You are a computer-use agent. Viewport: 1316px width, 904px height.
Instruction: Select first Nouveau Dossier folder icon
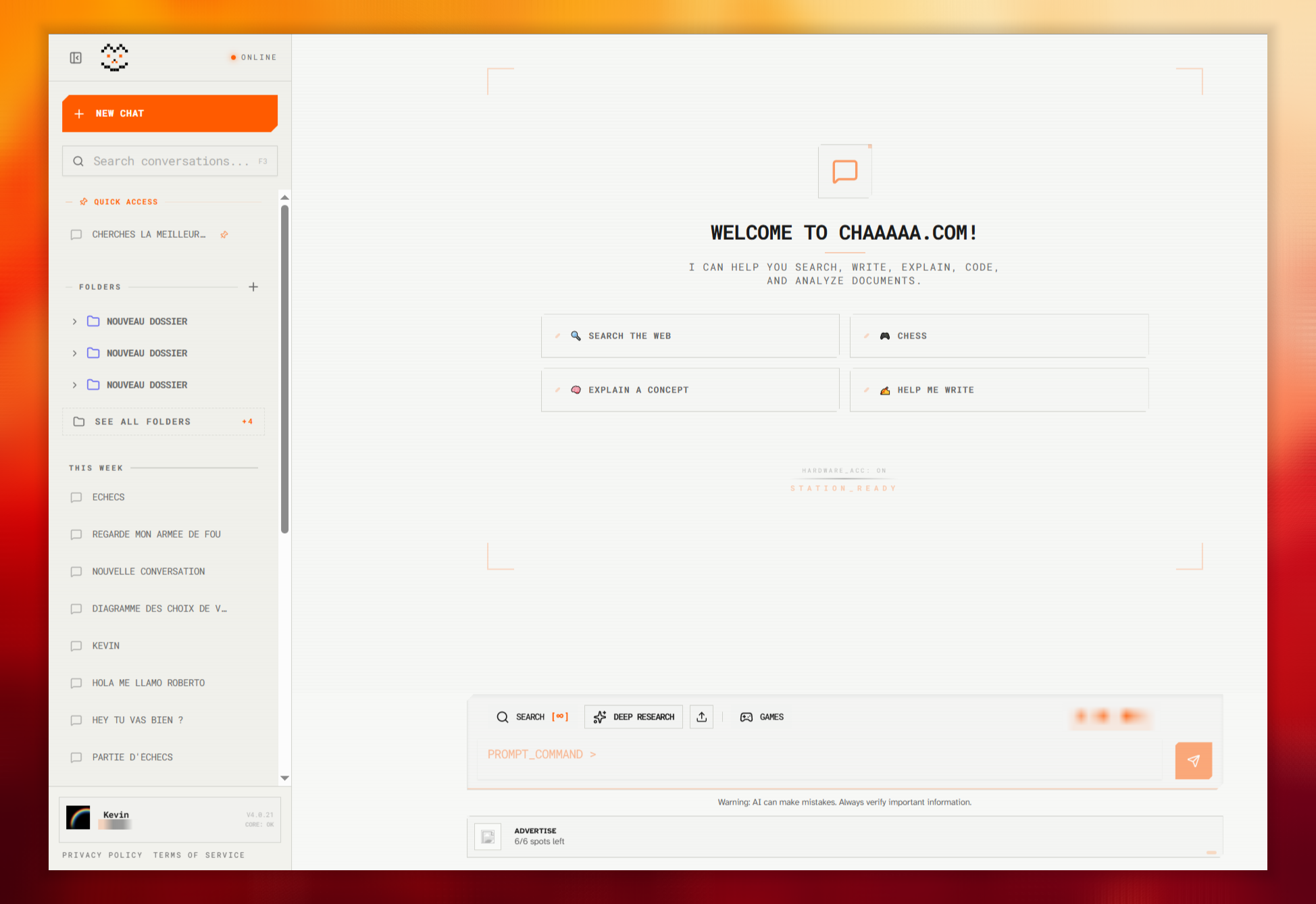93,322
